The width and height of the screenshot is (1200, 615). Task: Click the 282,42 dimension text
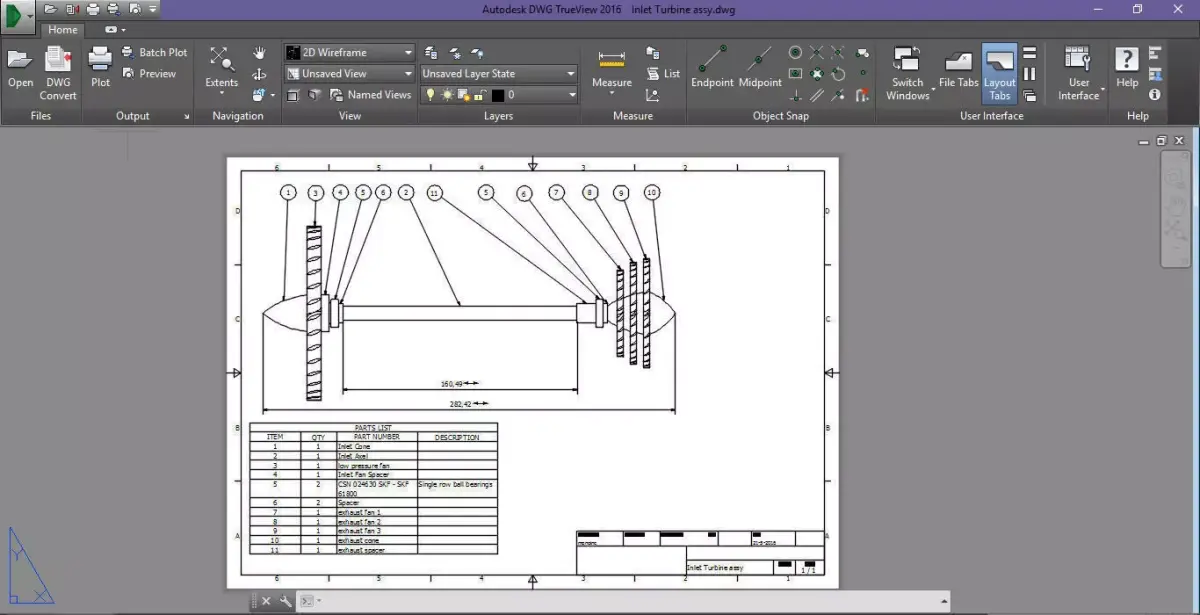pyautogui.click(x=462, y=403)
